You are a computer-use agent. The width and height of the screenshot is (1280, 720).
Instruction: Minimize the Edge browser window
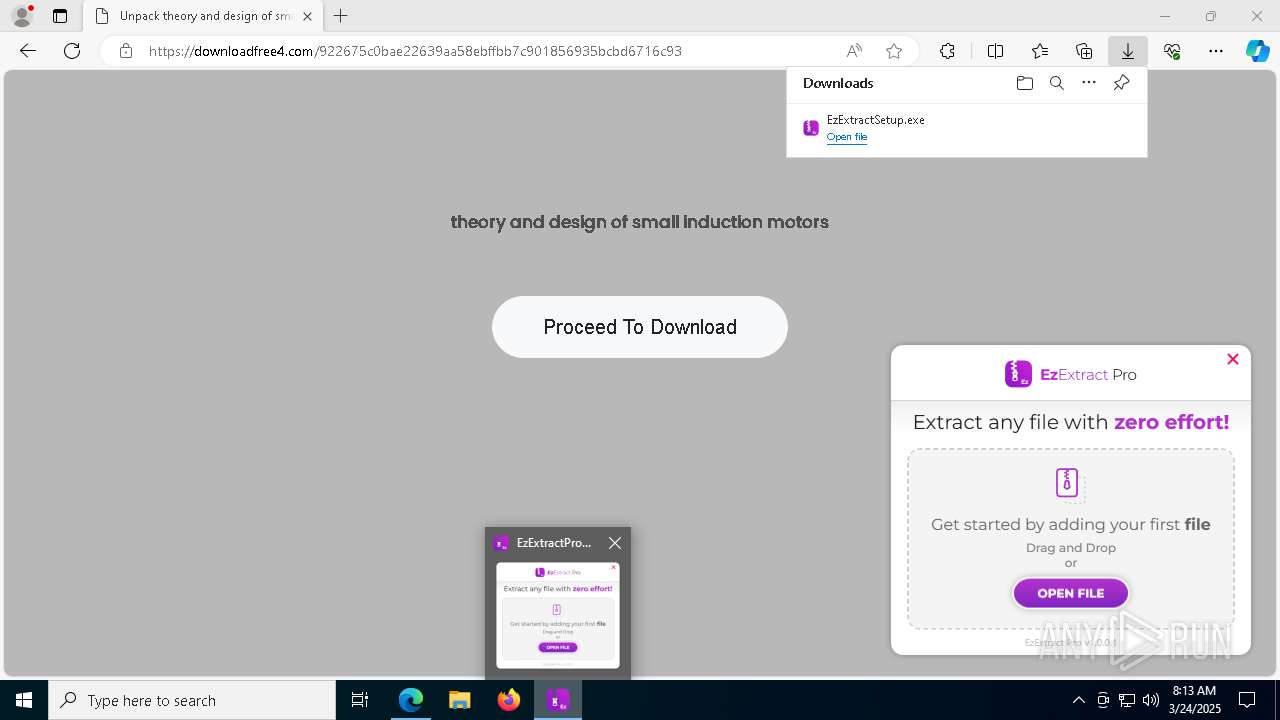[x=1165, y=16]
